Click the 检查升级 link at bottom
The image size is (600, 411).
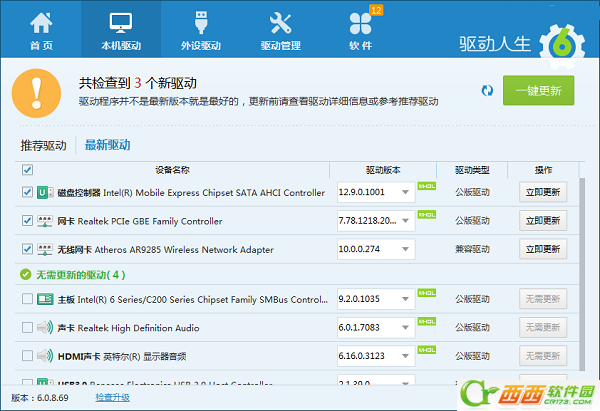112,397
